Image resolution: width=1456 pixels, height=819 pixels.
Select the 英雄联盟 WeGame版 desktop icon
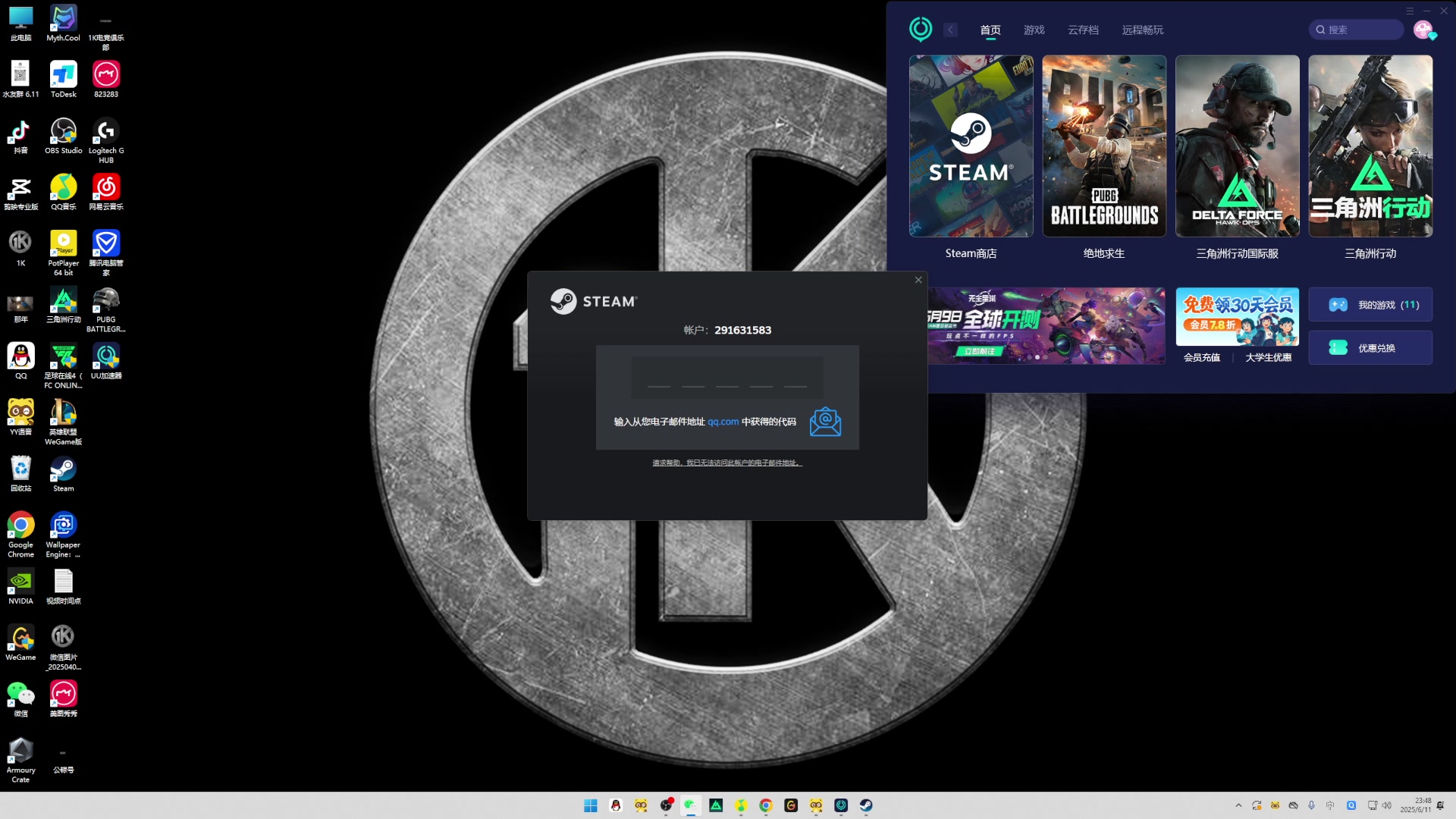pos(63,422)
